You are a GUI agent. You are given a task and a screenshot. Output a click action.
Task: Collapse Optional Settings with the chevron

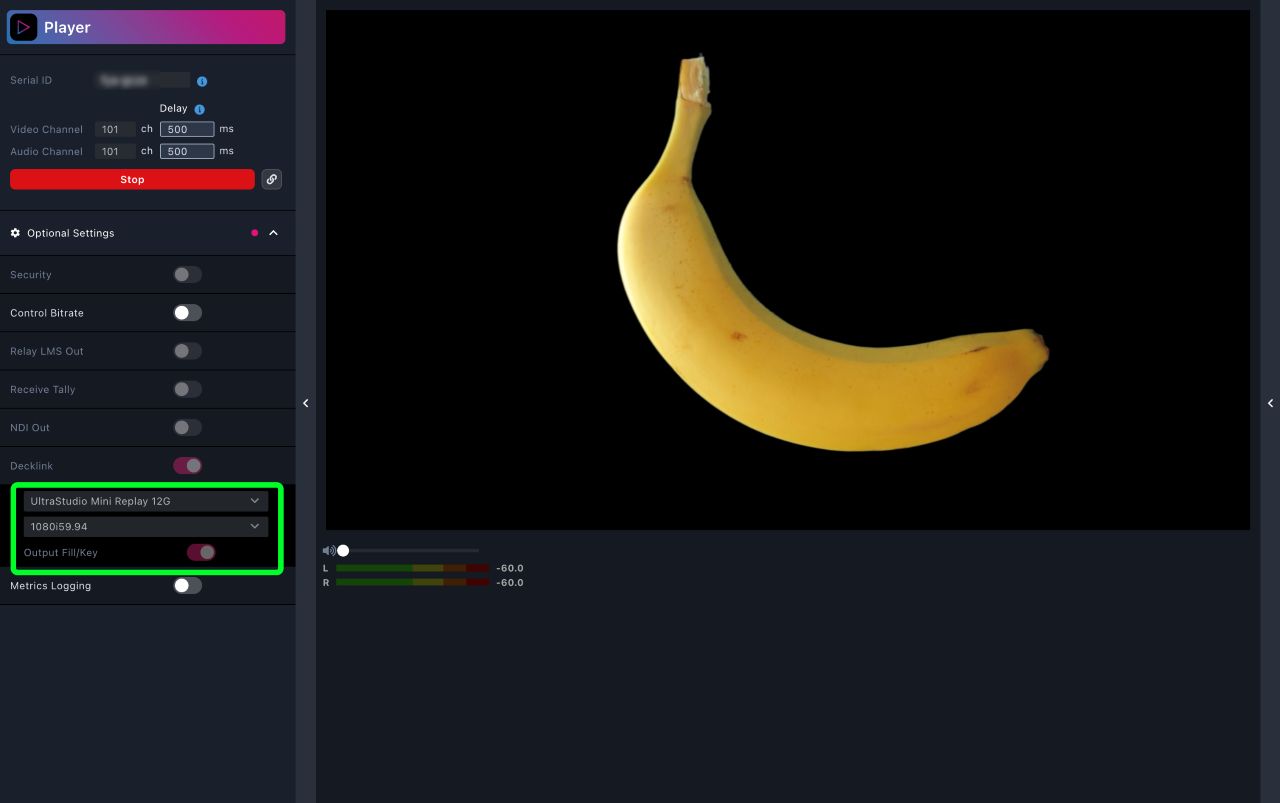point(273,233)
